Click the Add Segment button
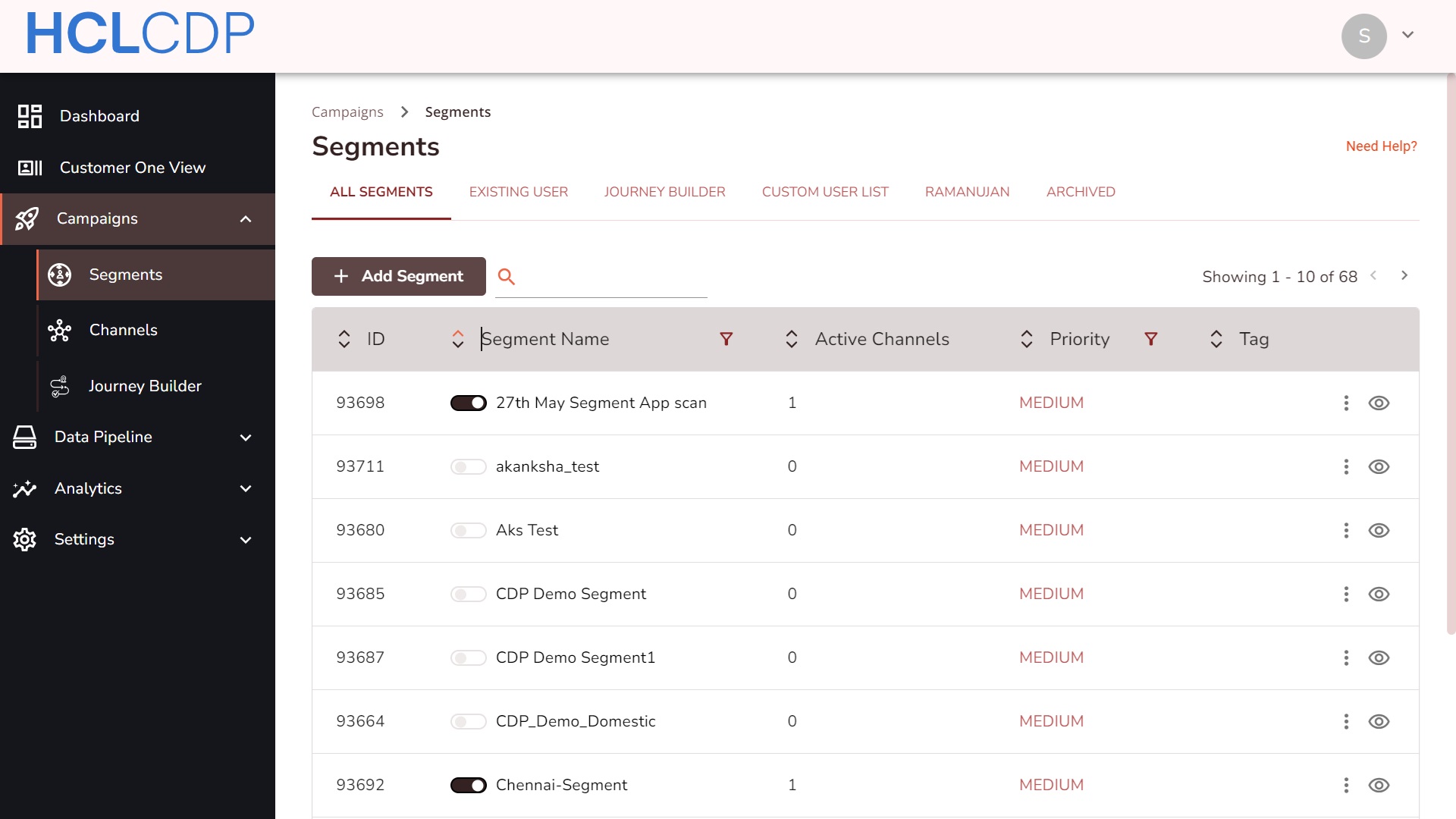Screen dimensions: 1456x819 398,276
